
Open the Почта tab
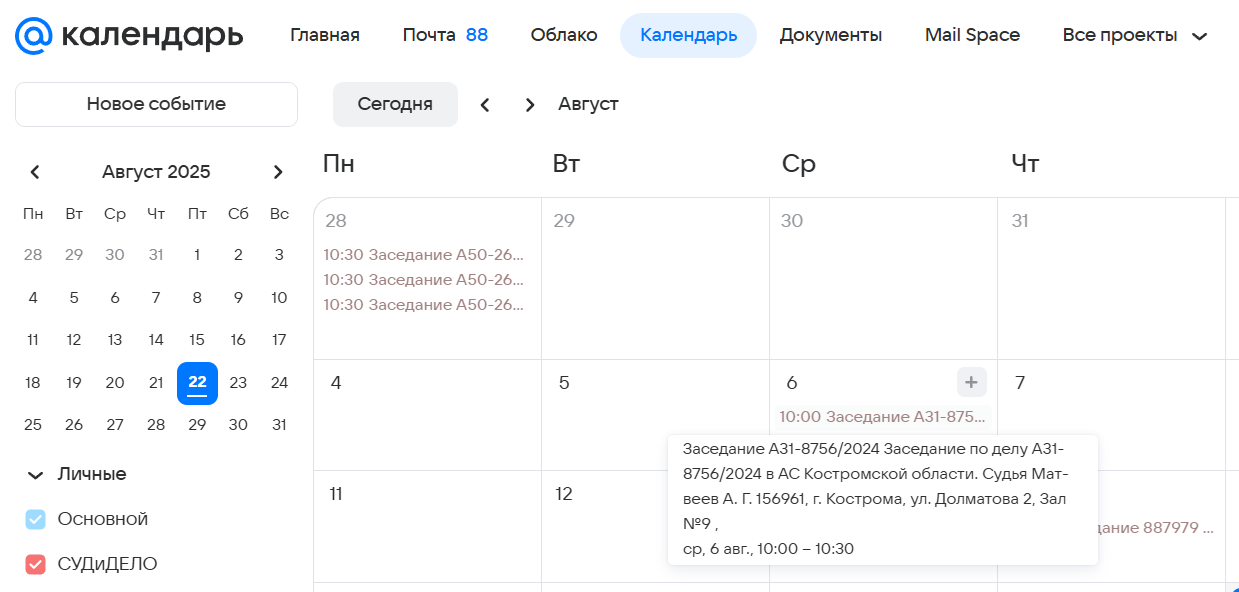coord(444,36)
